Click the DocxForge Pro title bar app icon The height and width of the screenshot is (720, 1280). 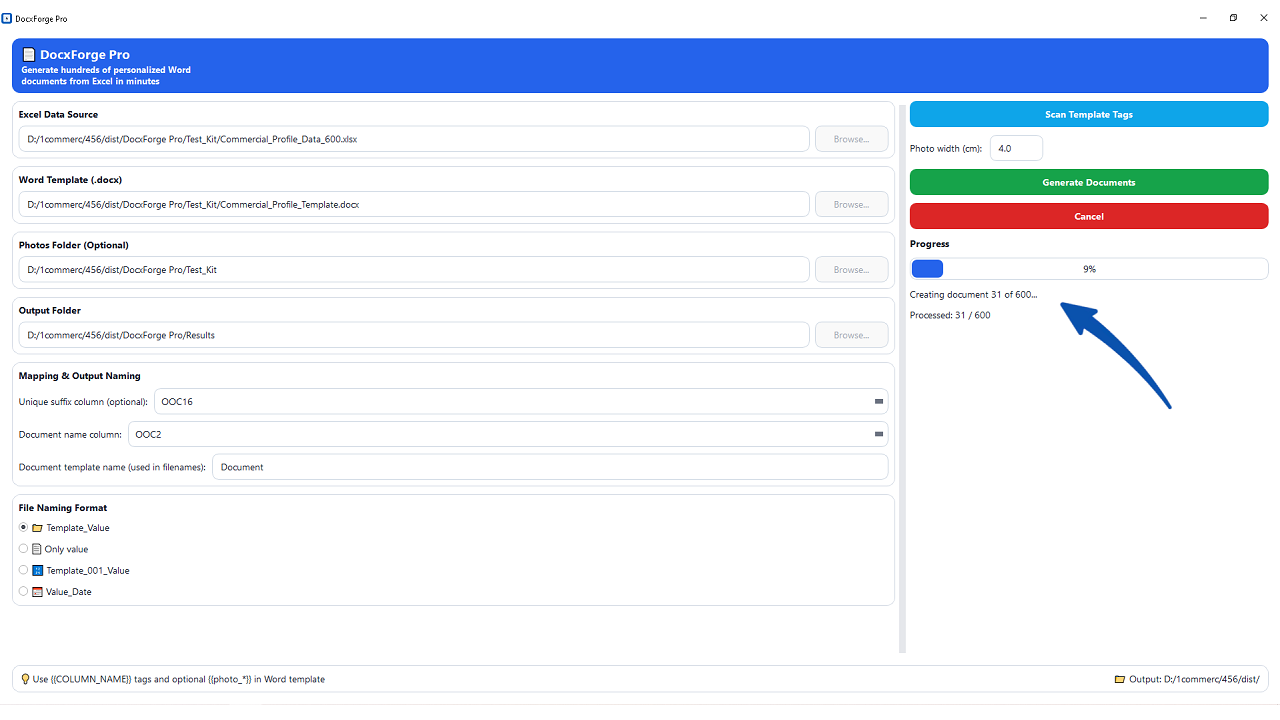click(7, 18)
